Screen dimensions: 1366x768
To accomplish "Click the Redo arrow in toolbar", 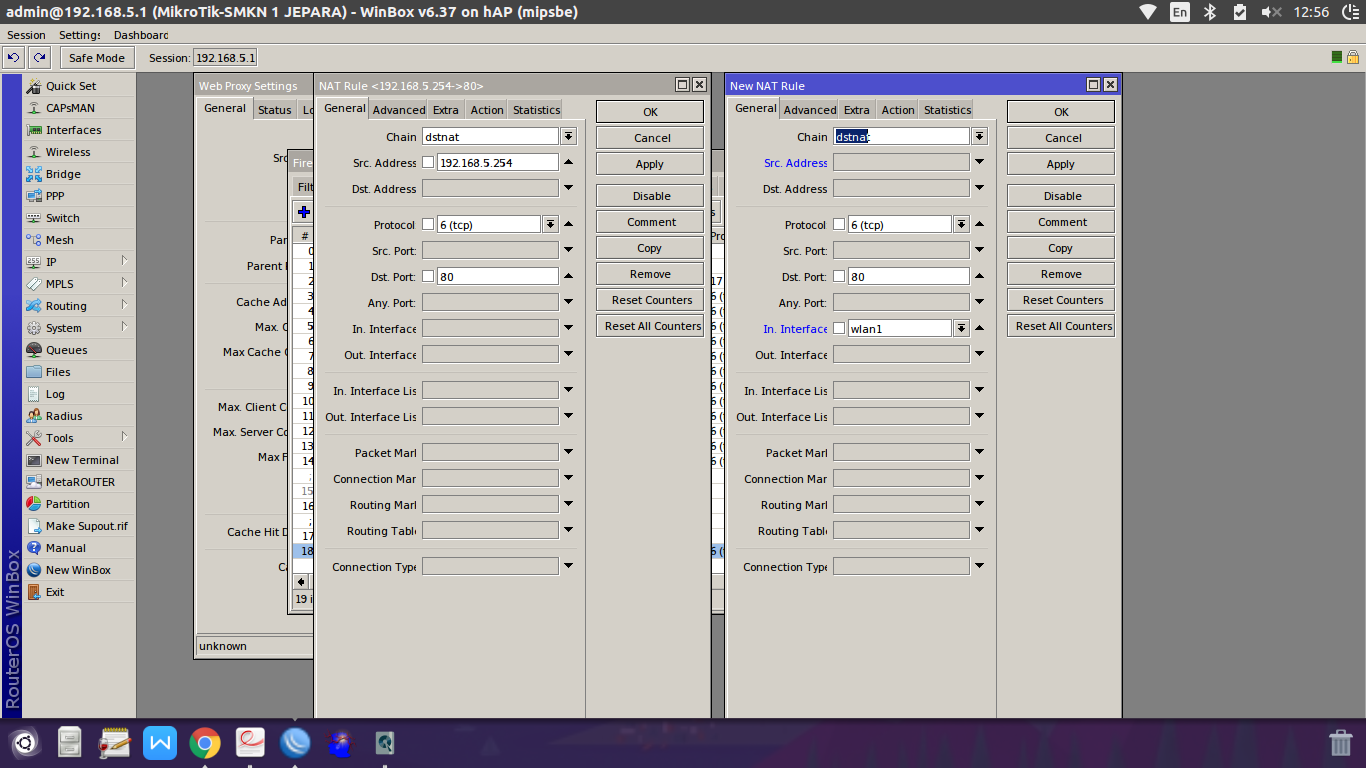I will 39,57.
